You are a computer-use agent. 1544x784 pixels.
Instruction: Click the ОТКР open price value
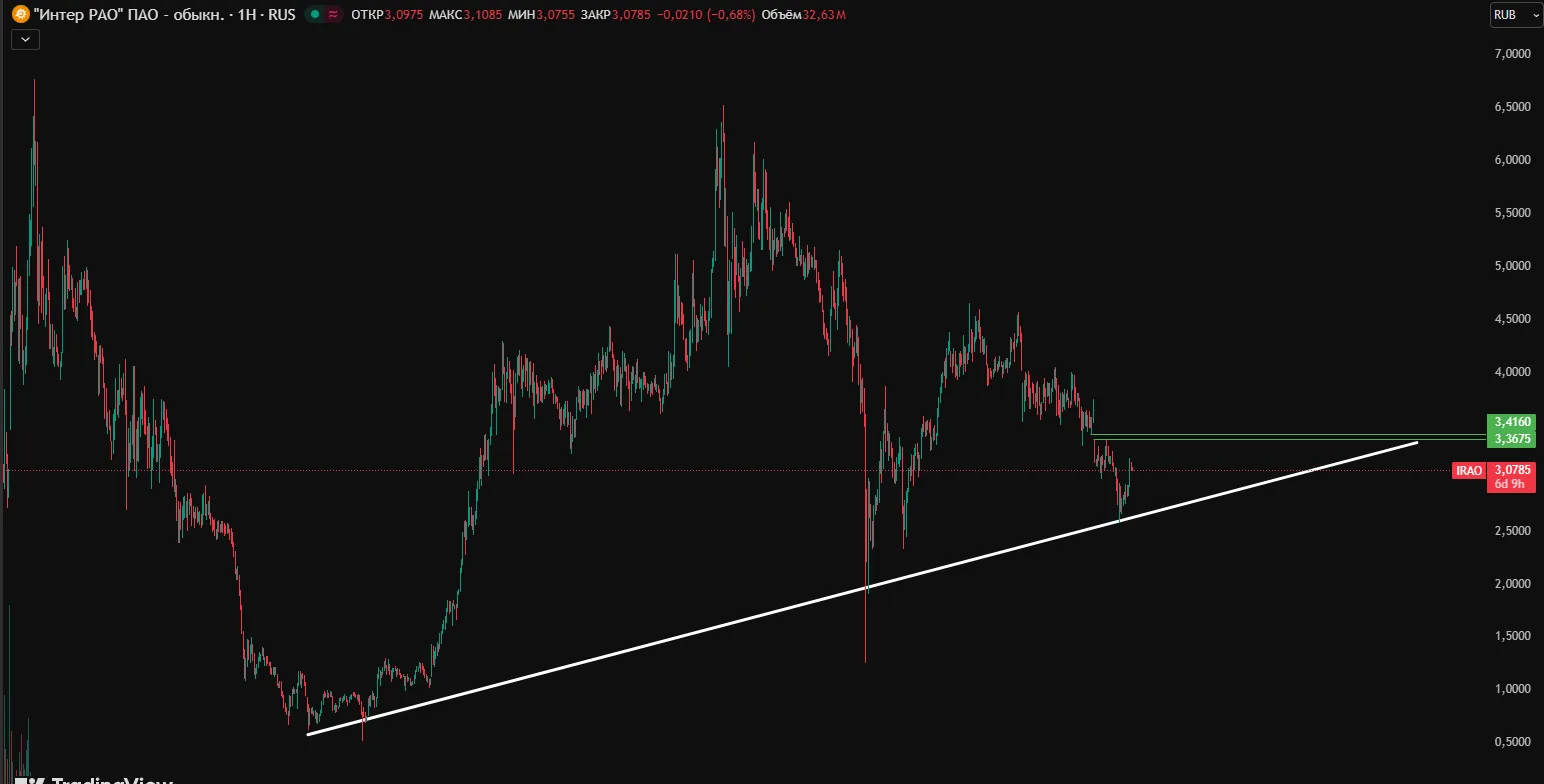click(x=403, y=15)
